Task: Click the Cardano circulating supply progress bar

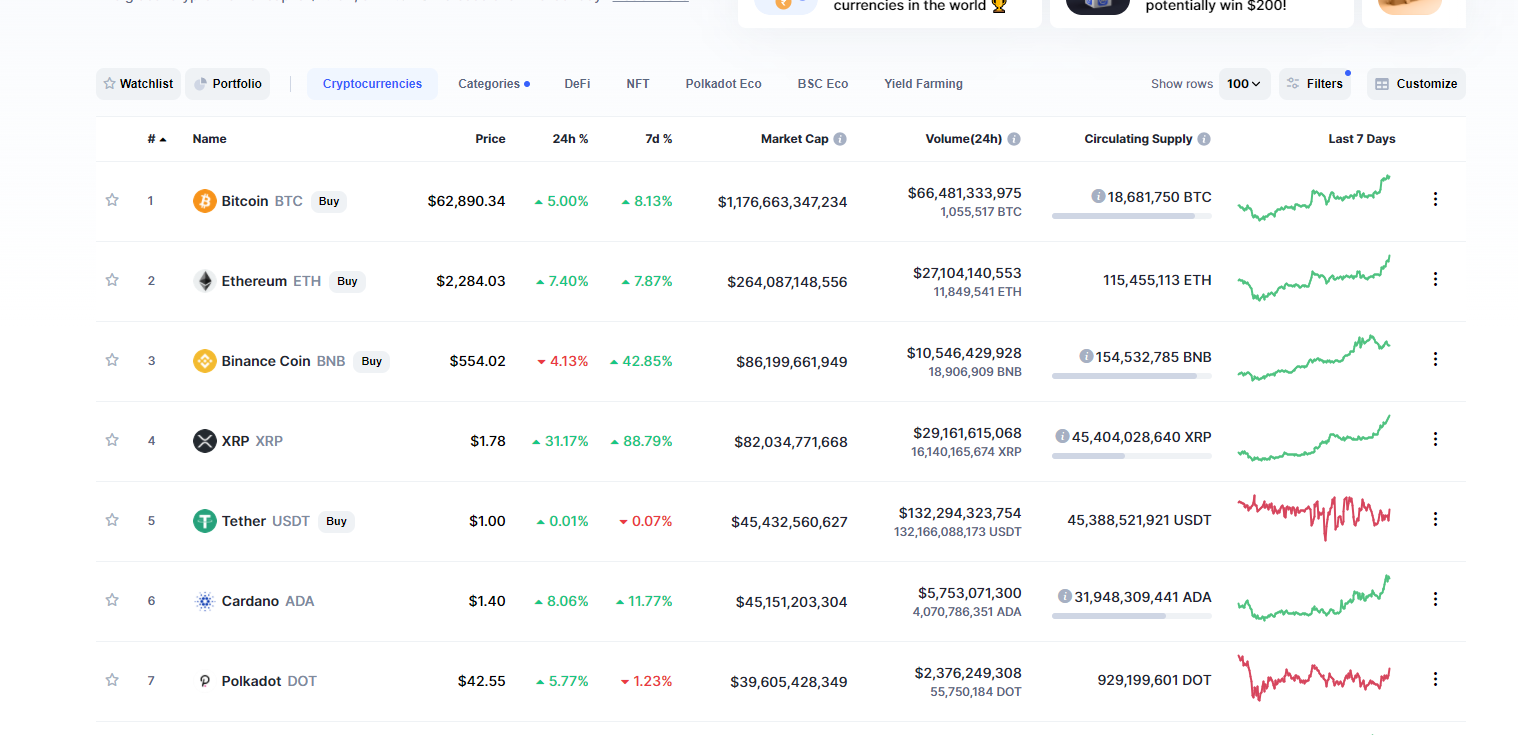Action: click(1131, 616)
